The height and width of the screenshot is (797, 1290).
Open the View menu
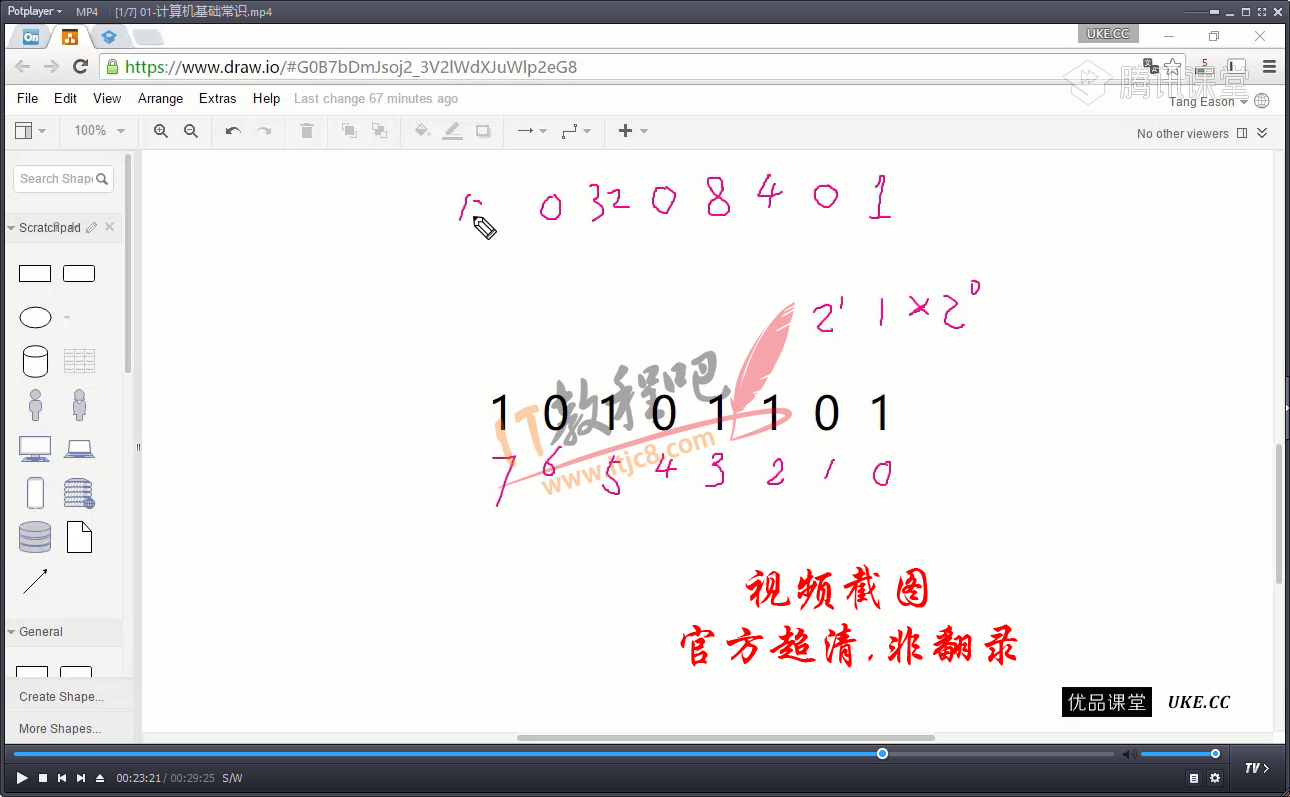point(107,98)
